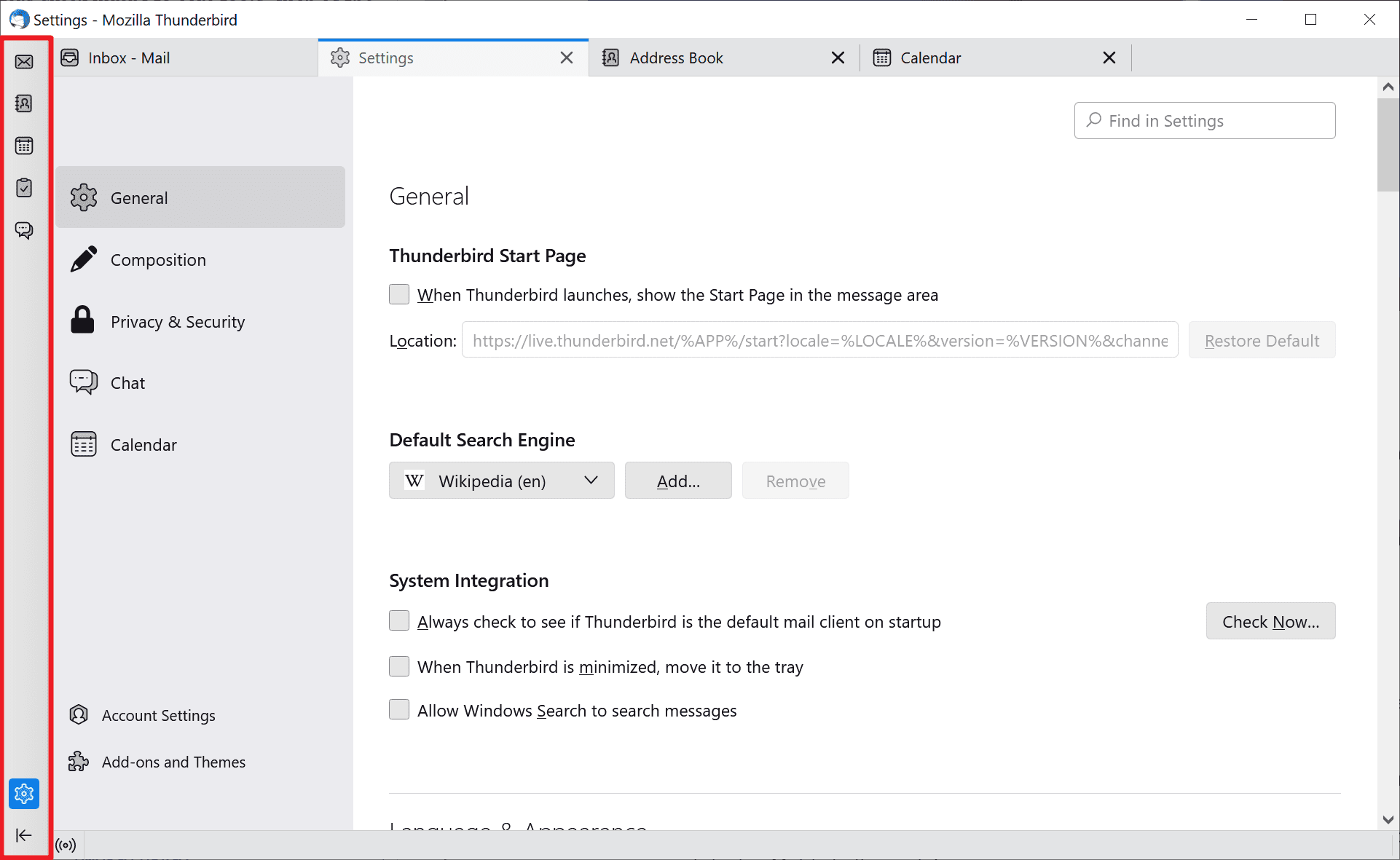Open the Settings gear icon

[24, 793]
